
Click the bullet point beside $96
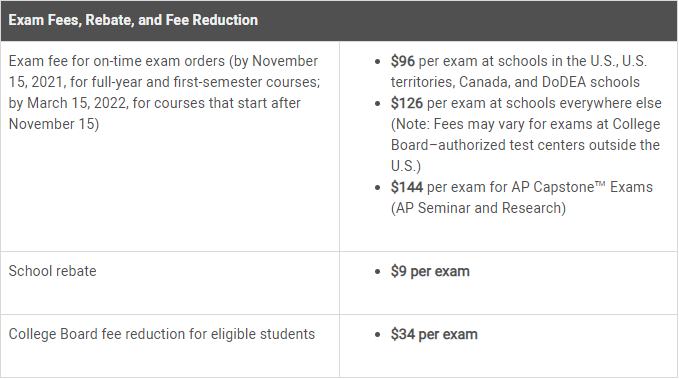click(x=378, y=62)
